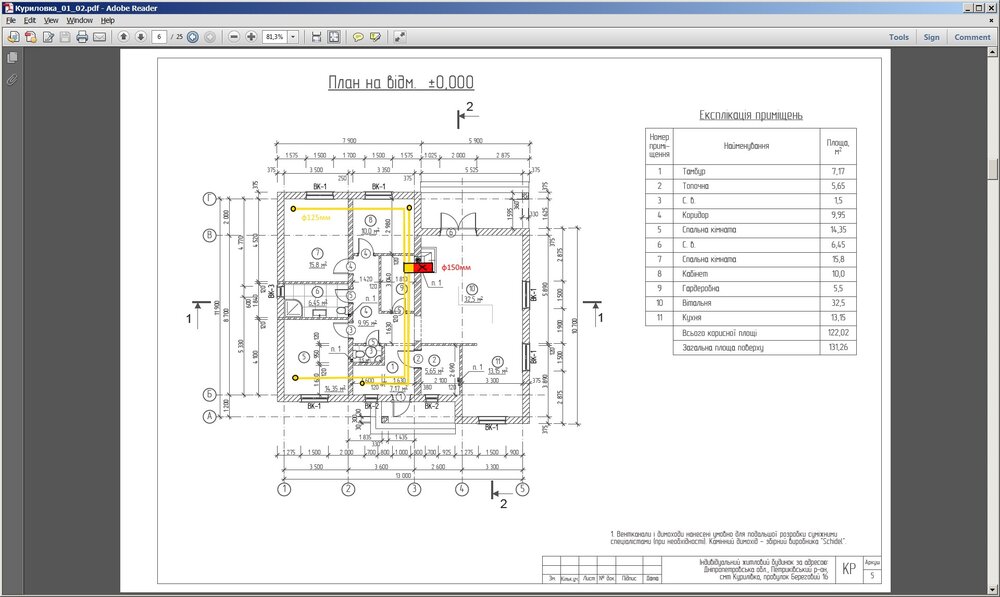The height and width of the screenshot is (597, 1000).
Task: Open the Attachments paperclip panel
Action: [11, 79]
